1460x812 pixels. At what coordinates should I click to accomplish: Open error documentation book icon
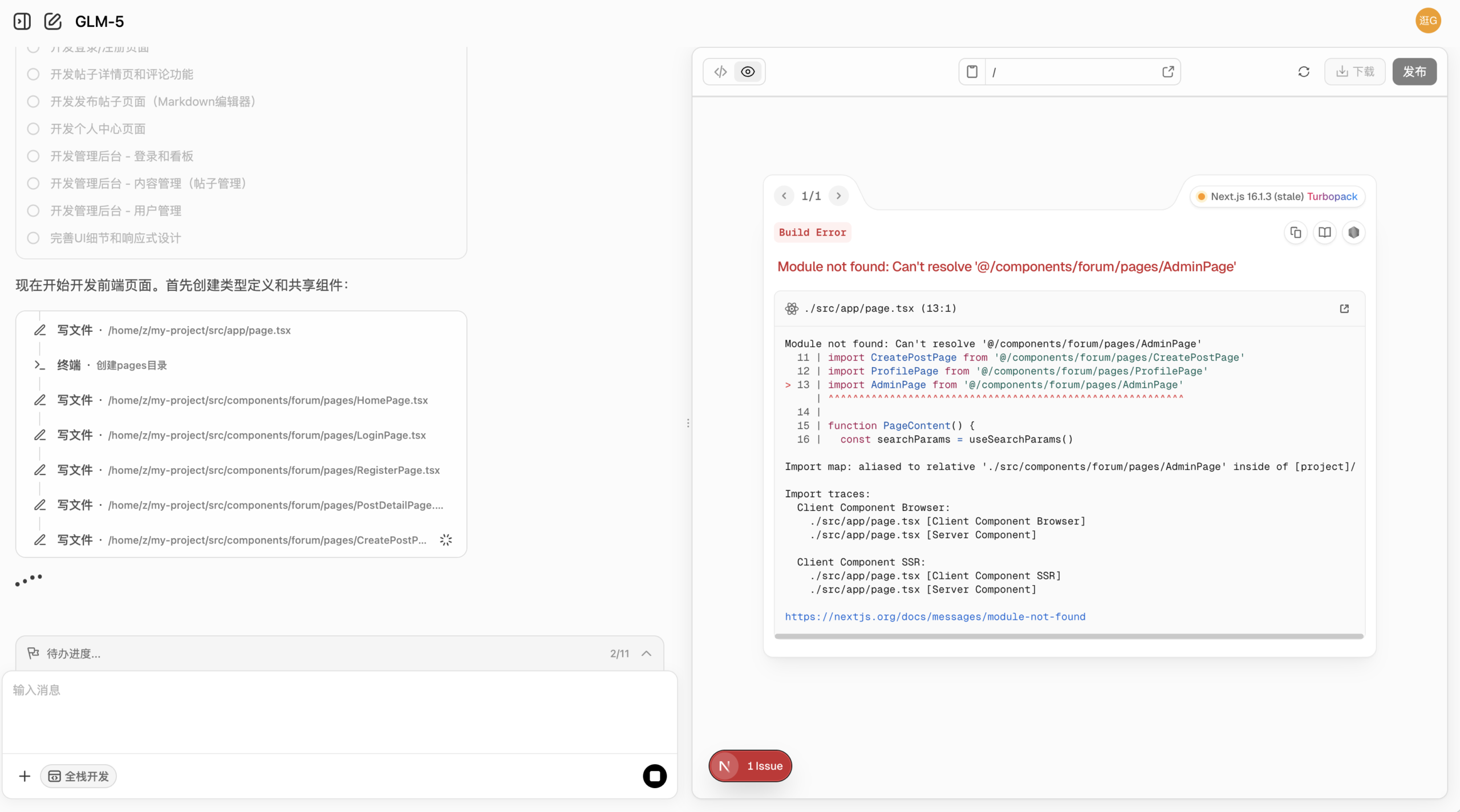pos(1325,233)
